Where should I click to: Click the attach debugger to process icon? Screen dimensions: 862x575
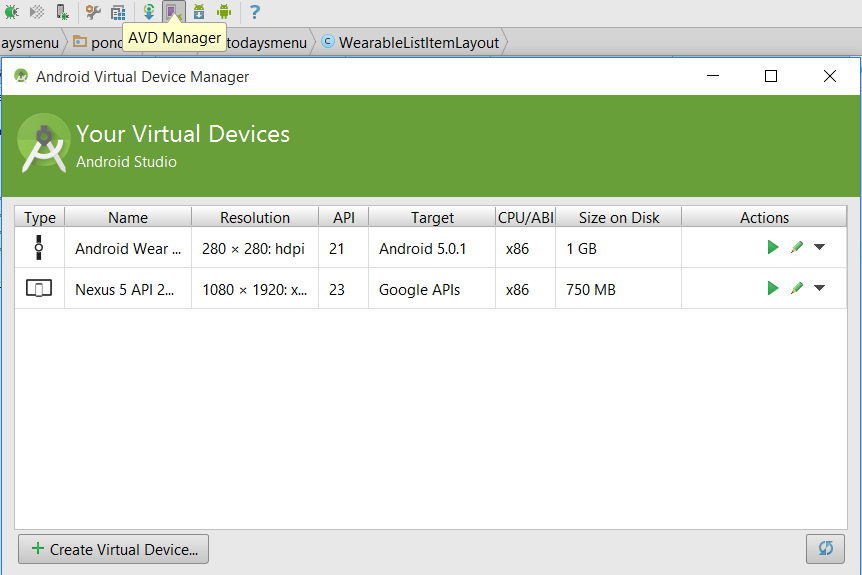coord(62,12)
